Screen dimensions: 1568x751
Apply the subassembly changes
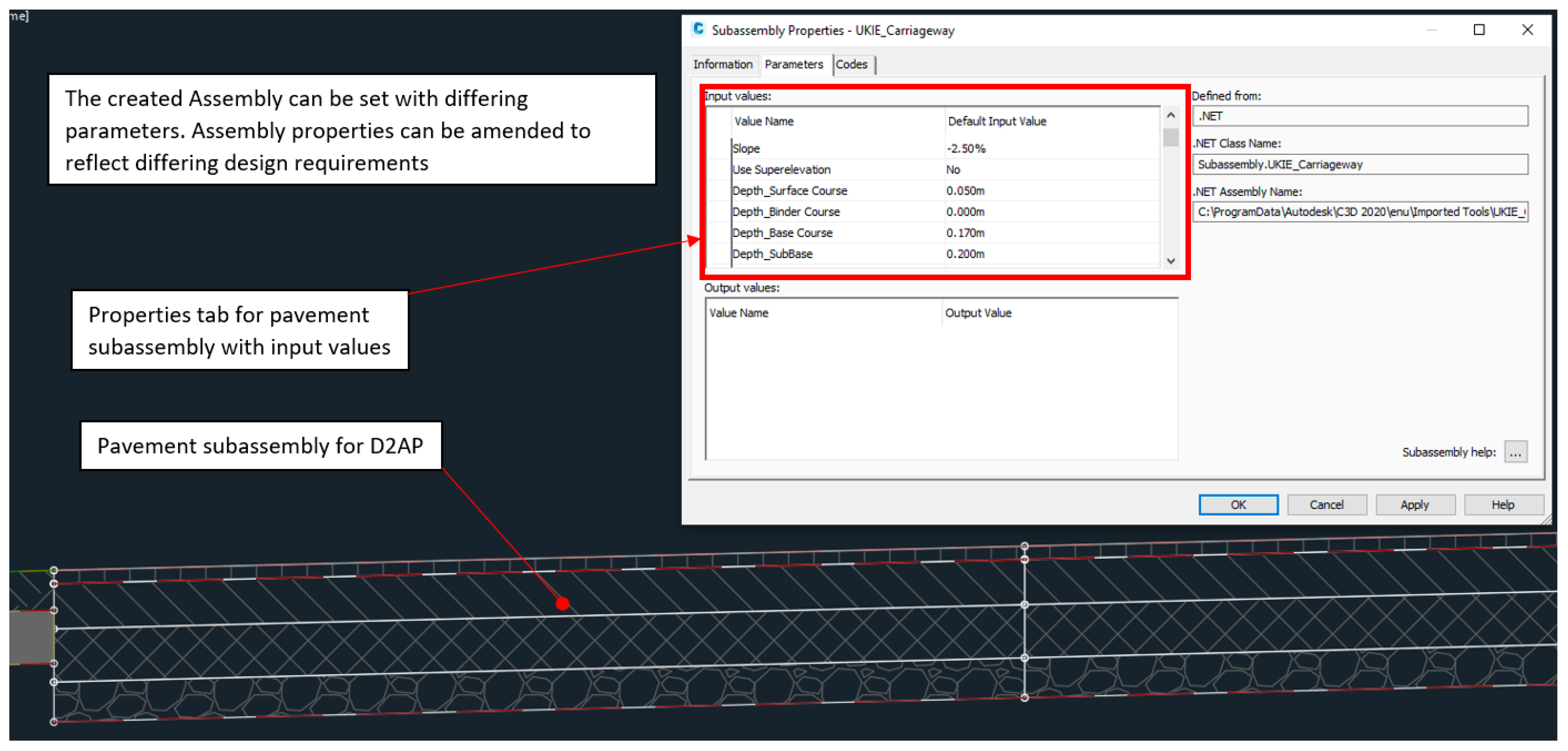[1414, 505]
